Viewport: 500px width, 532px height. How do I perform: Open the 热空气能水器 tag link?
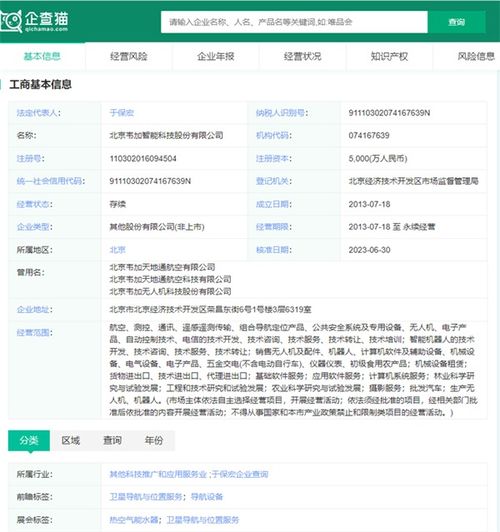(134, 520)
